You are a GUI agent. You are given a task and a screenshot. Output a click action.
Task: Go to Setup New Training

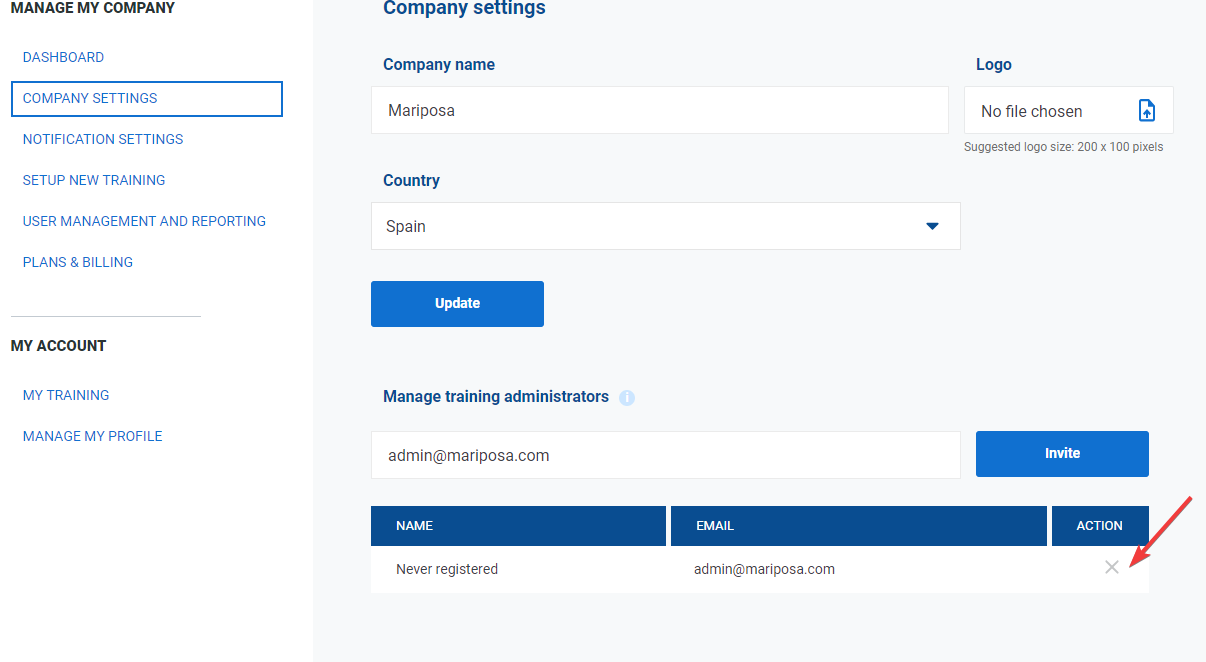tap(93, 180)
